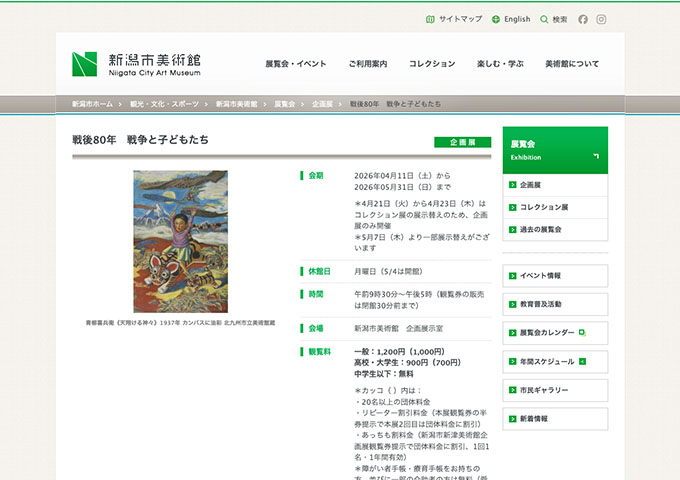
Task: Click the サイトマップ link
Action: [461, 20]
